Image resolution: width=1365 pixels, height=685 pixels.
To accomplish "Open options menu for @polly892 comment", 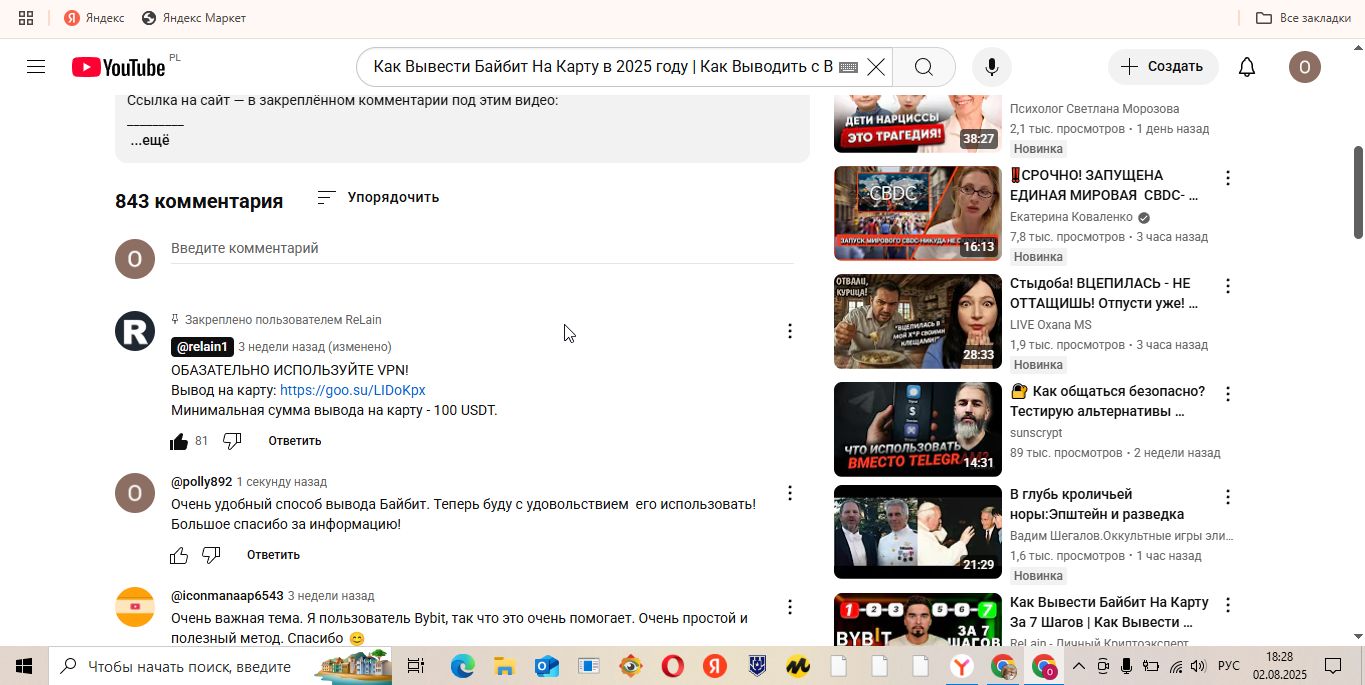I will pos(789,493).
